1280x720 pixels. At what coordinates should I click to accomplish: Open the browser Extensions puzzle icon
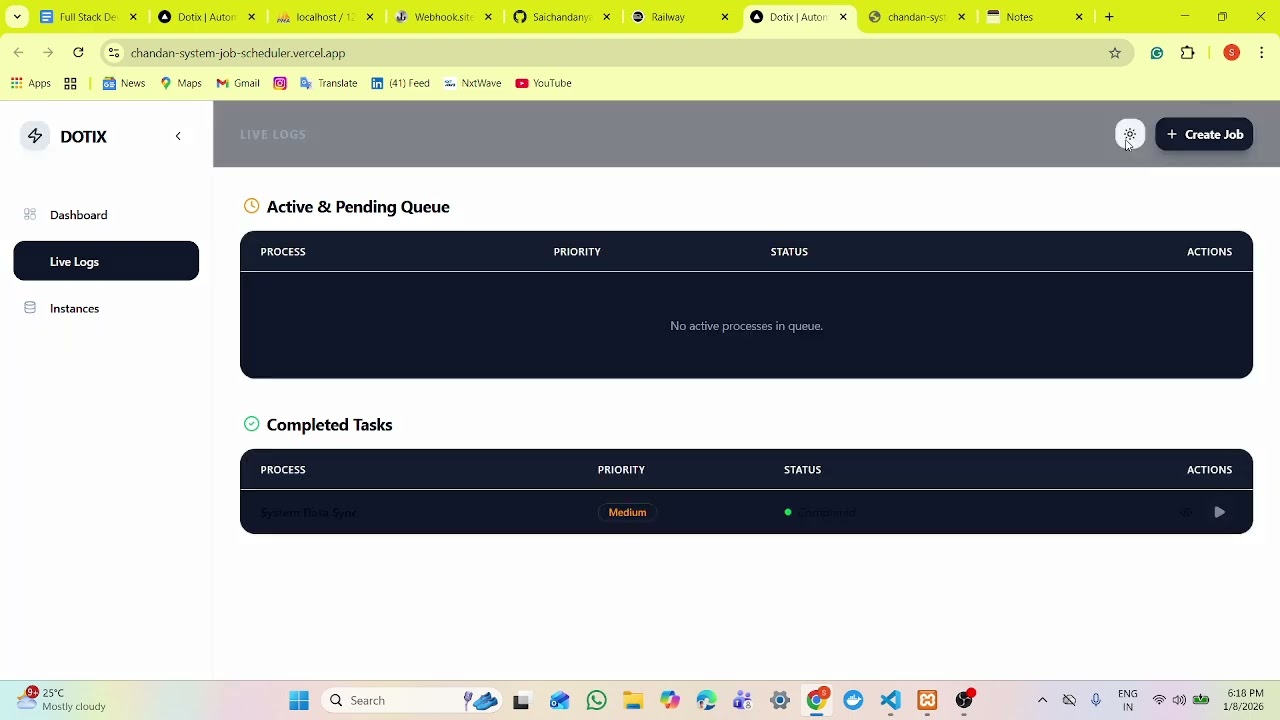point(1188,53)
